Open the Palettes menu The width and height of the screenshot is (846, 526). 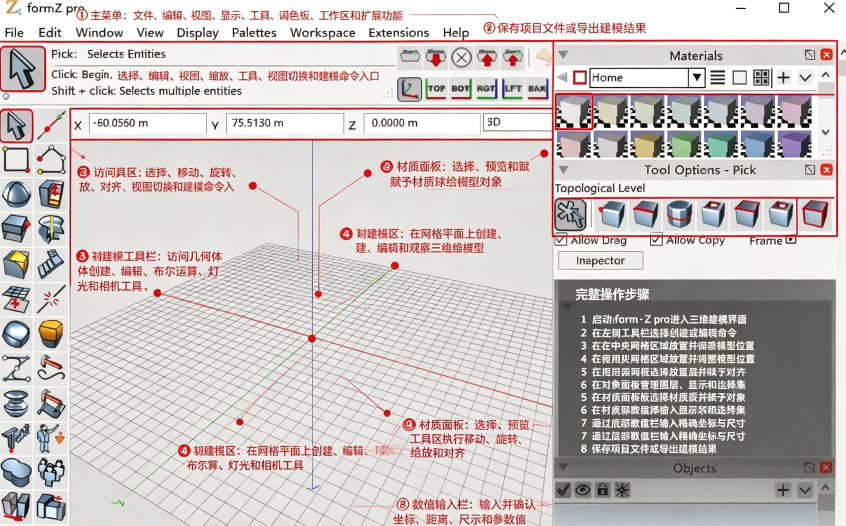click(254, 32)
